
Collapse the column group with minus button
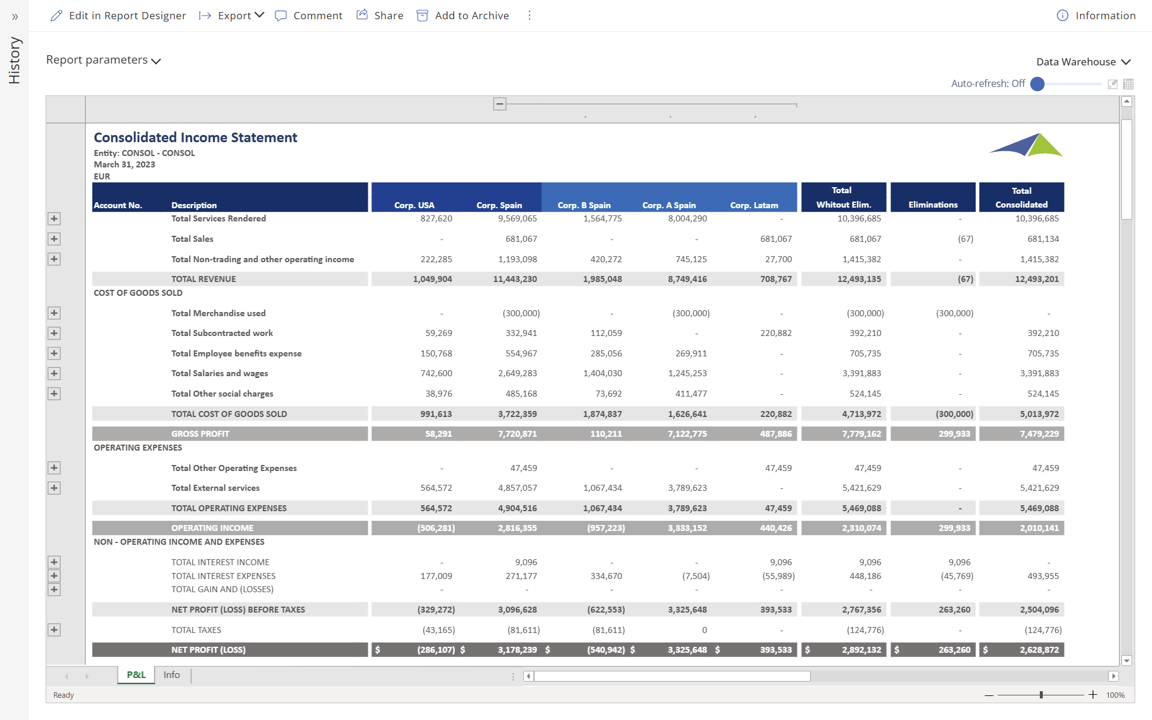(500, 104)
